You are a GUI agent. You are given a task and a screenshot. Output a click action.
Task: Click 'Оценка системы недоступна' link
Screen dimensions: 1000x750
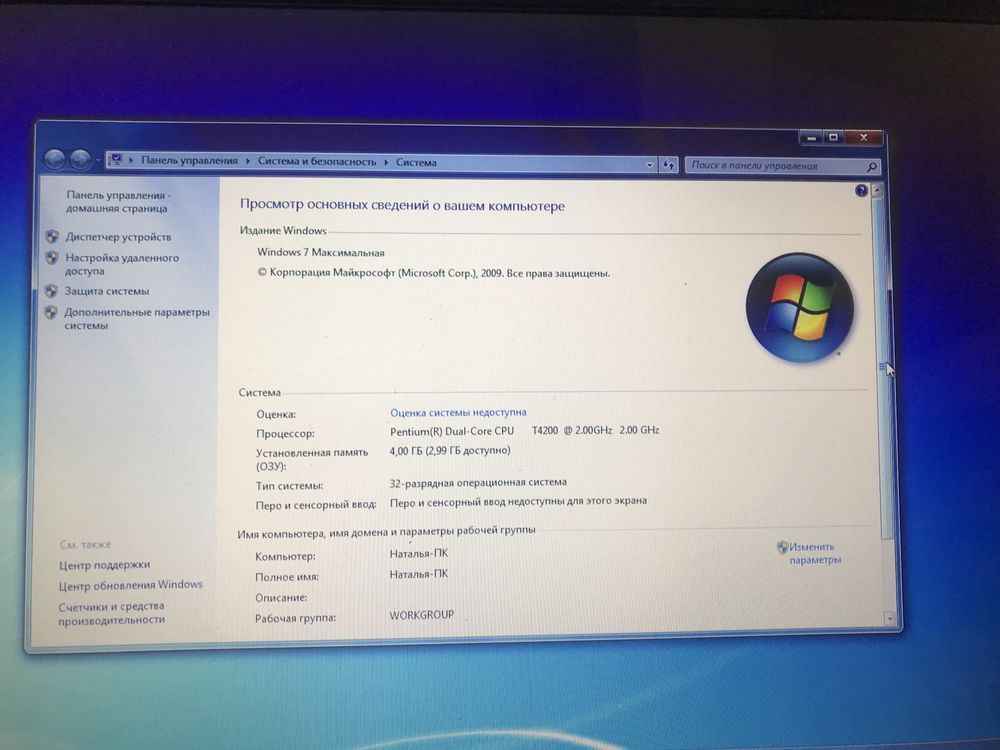pos(458,412)
